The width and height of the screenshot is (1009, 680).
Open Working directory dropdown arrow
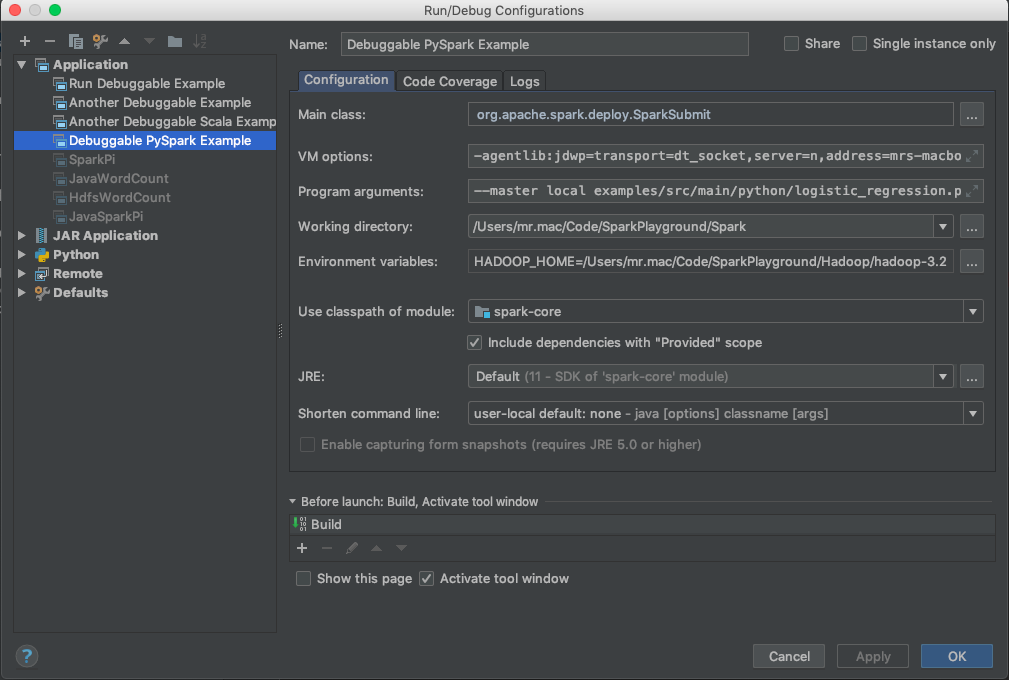point(943,226)
